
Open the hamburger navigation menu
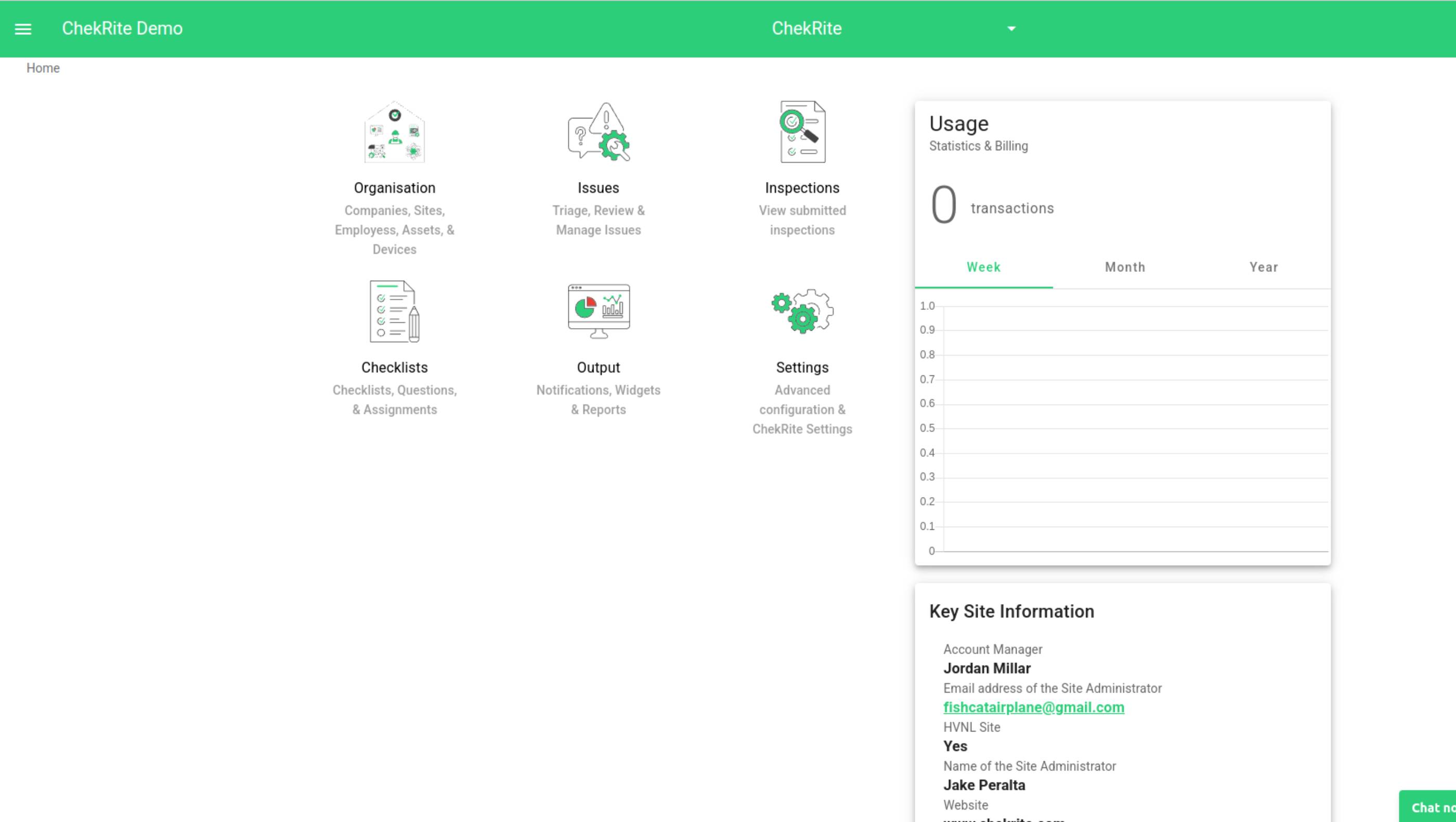22,29
